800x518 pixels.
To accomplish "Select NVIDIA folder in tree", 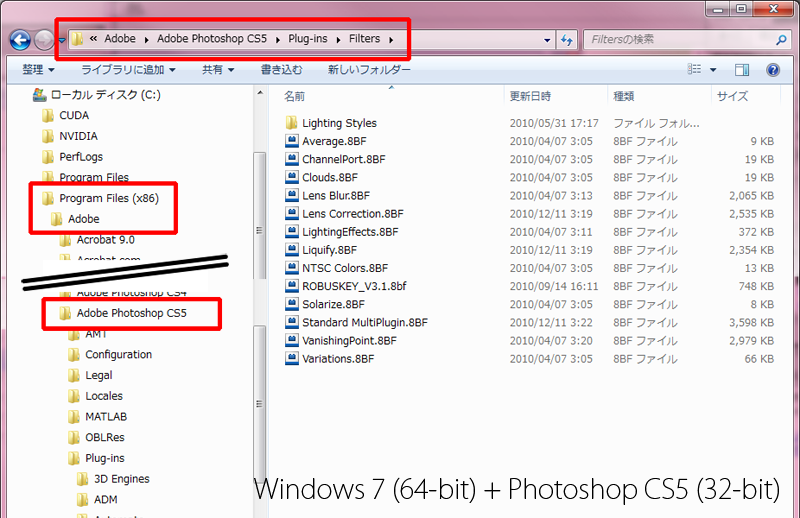I will (70, 136).
